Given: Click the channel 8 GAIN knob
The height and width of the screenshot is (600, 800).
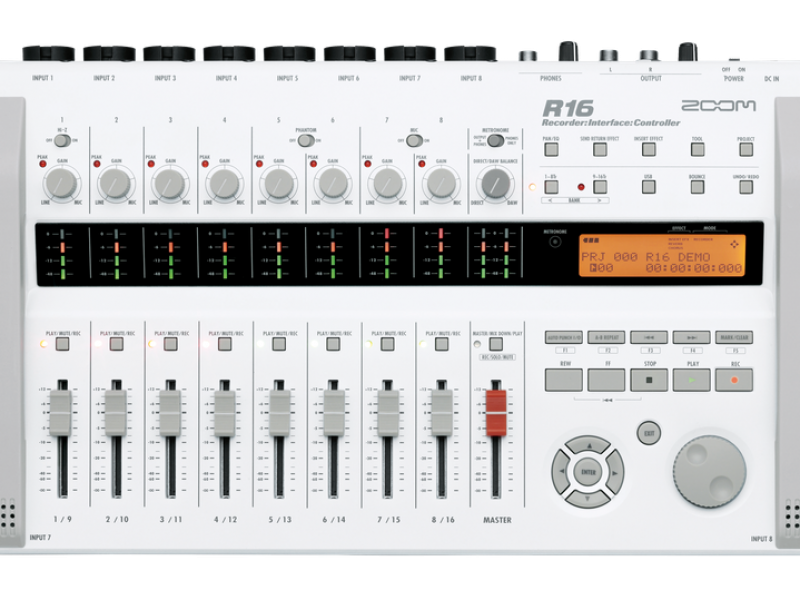Looking at the screenshot, I should [x=441, y=183].
